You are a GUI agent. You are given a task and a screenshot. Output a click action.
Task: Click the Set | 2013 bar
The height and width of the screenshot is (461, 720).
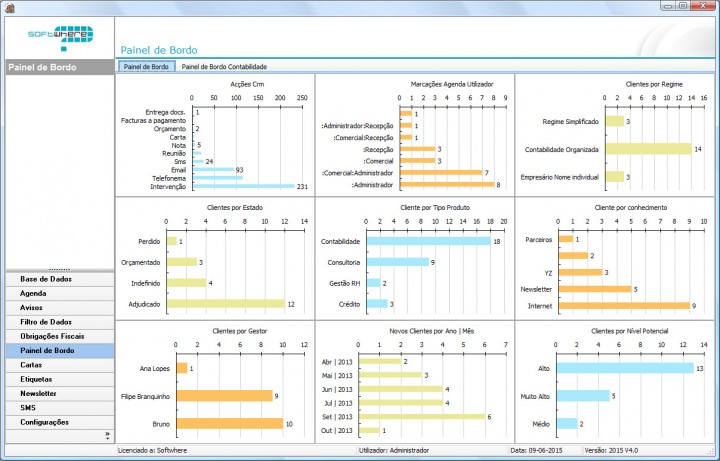(422, 416)
